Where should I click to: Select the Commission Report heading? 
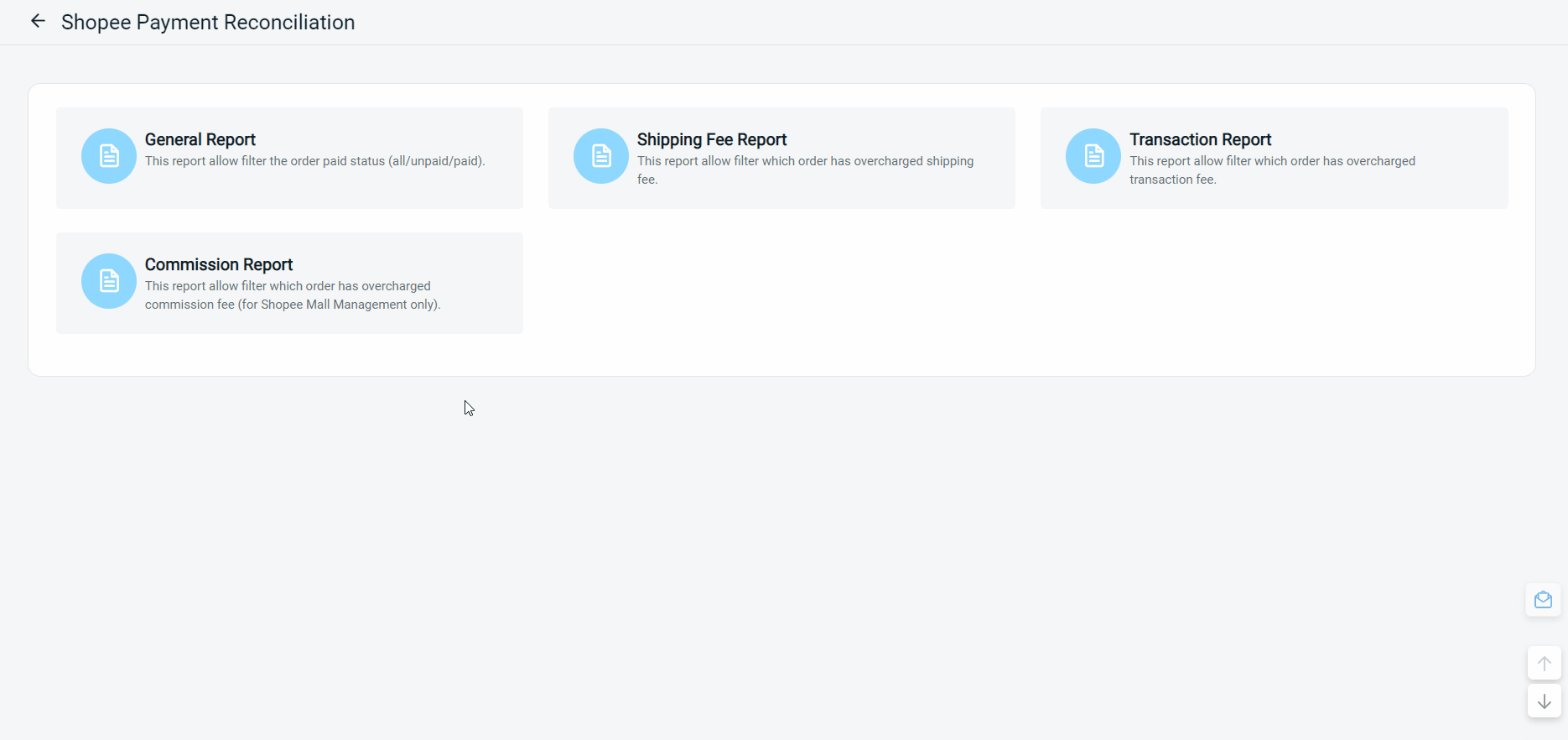point(218,264)
